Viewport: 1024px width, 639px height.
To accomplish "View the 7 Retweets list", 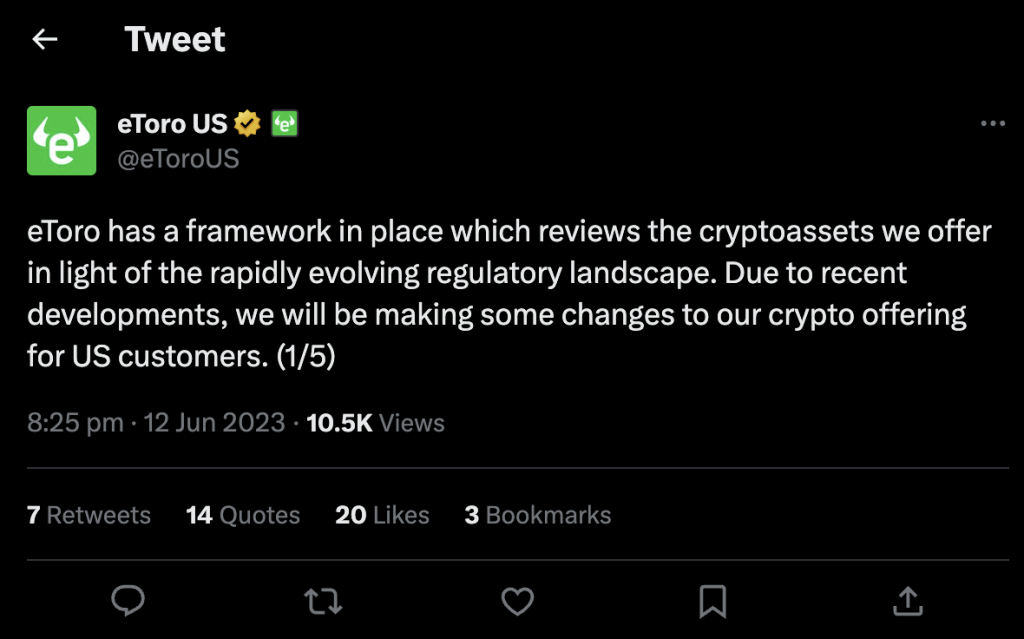I will pyautogui.click(x=89, y=515).
